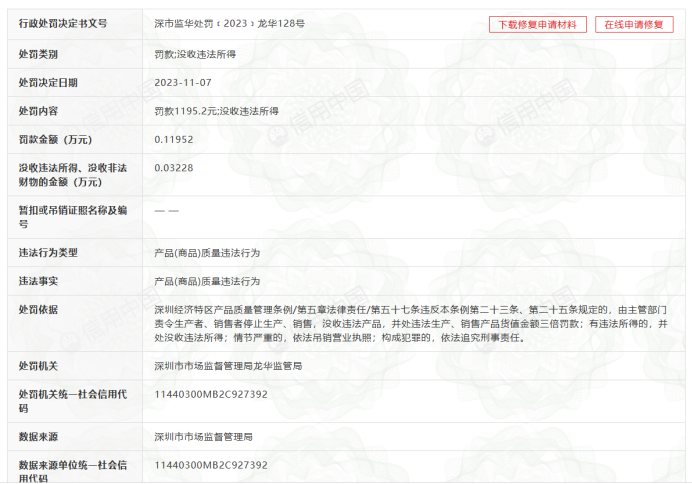Select code 11440300MB2C927392 in 数据来源单位 row
The height and width of the screenshot is (484, 692).
point(211,465)
